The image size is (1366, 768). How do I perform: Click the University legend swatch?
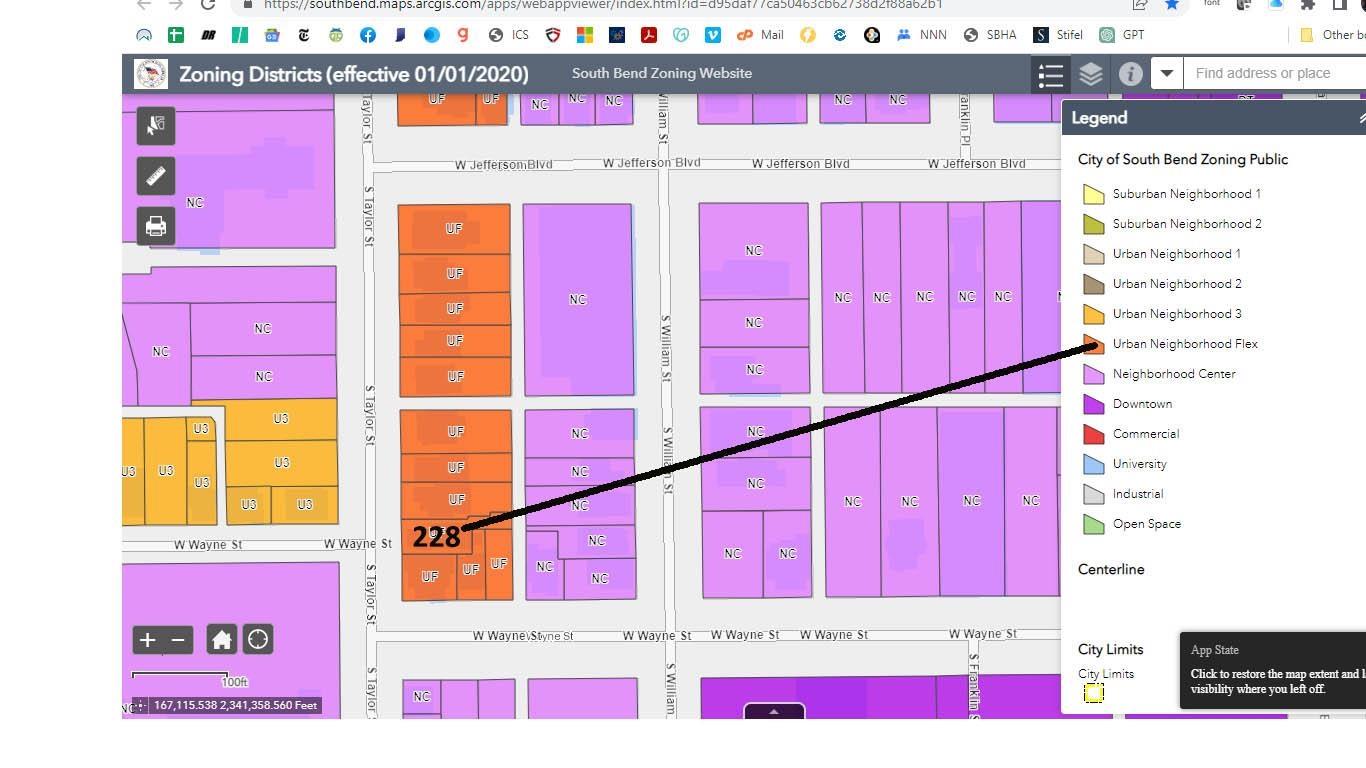click(x=1093, y=464)
